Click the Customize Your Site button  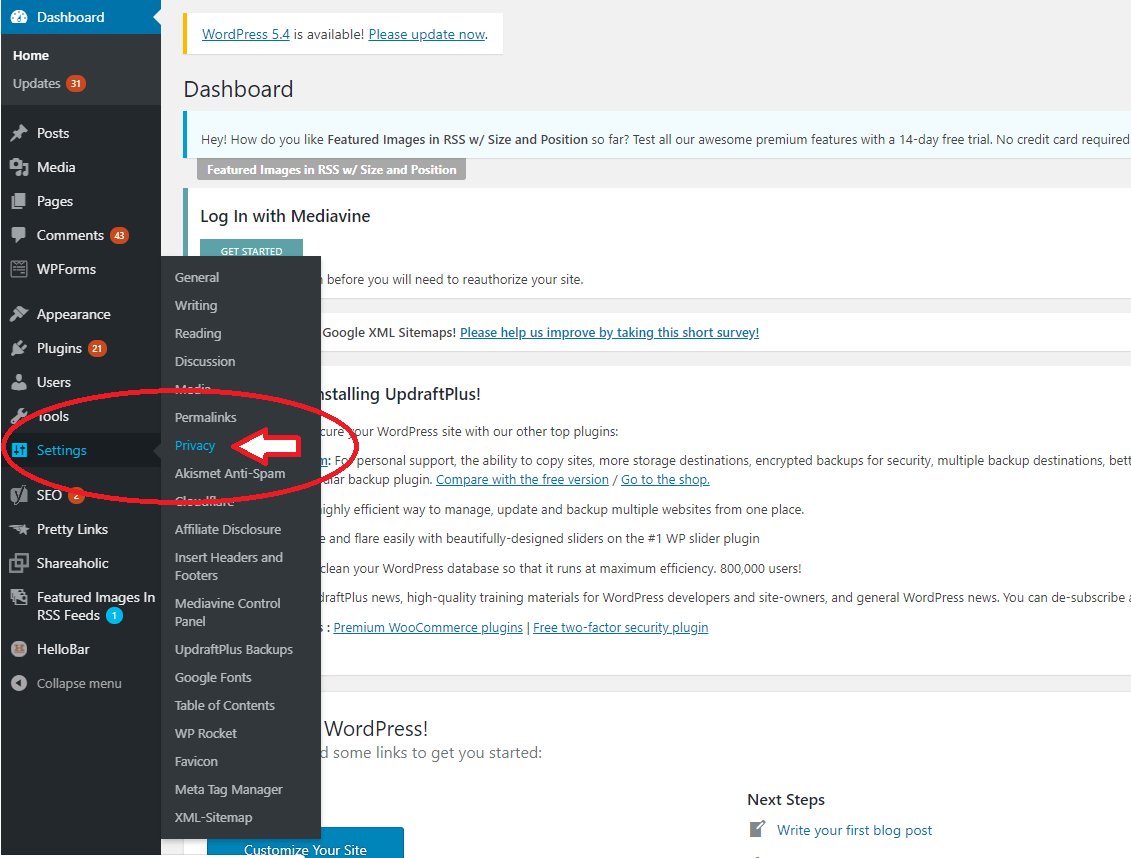(x=305, y=844)
